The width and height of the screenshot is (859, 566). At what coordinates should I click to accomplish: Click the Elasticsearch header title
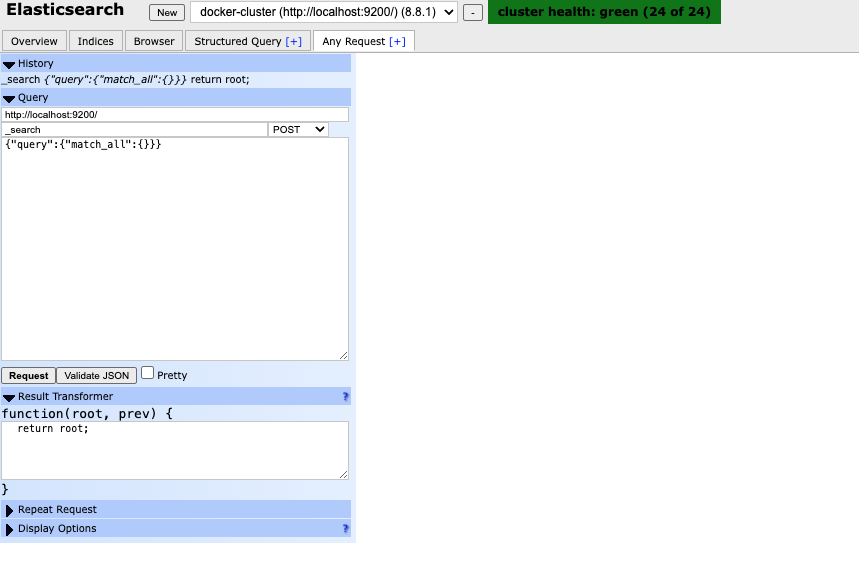pos(65,10)
